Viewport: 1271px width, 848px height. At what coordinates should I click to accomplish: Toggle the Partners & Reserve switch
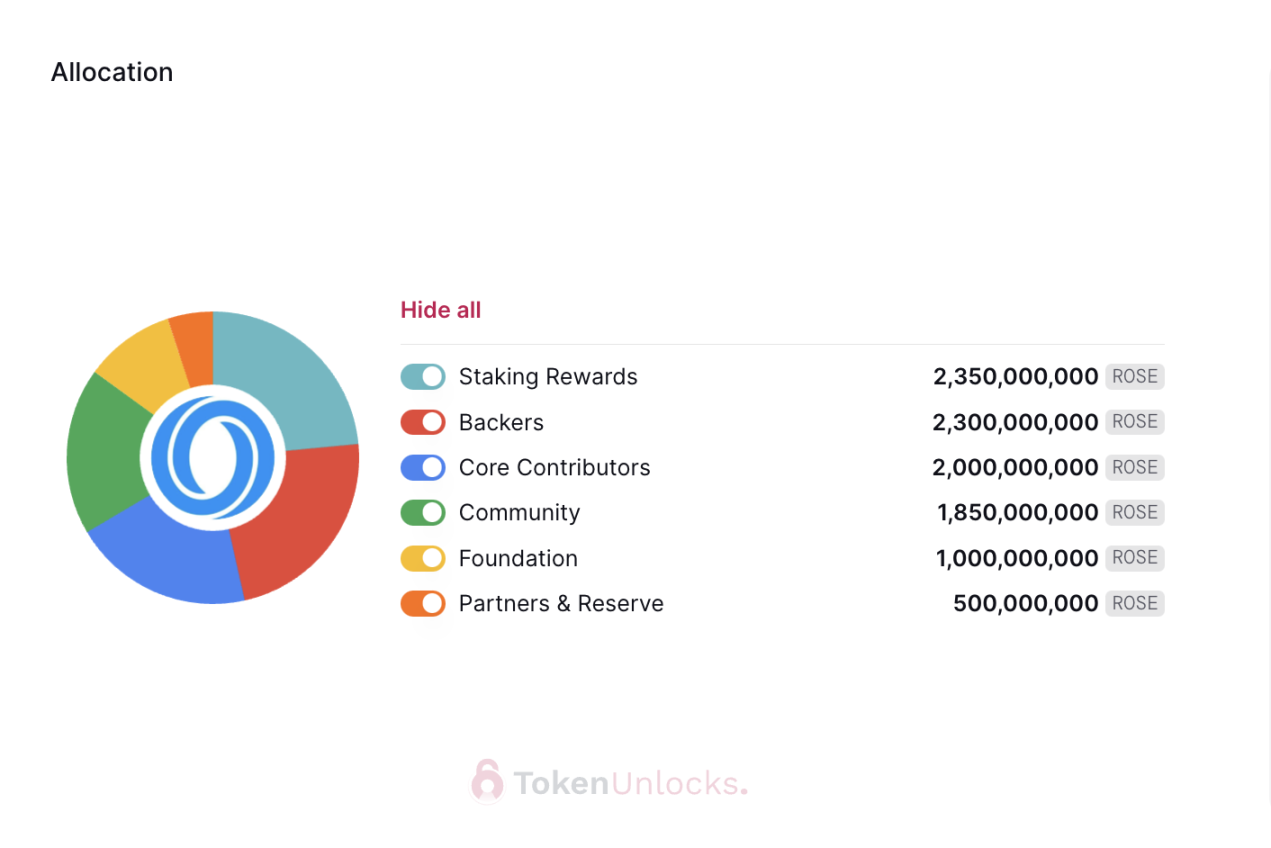pyautogui.click(x=423, y=603)
